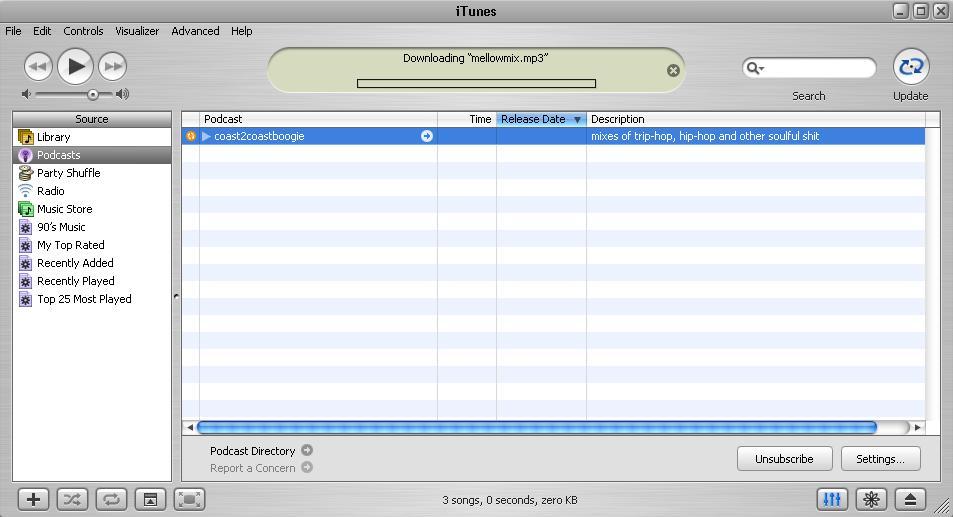Click the Update podcasts button
This screenshot has height=517, width=953.
pyautogui.click(x=910, y=66)
